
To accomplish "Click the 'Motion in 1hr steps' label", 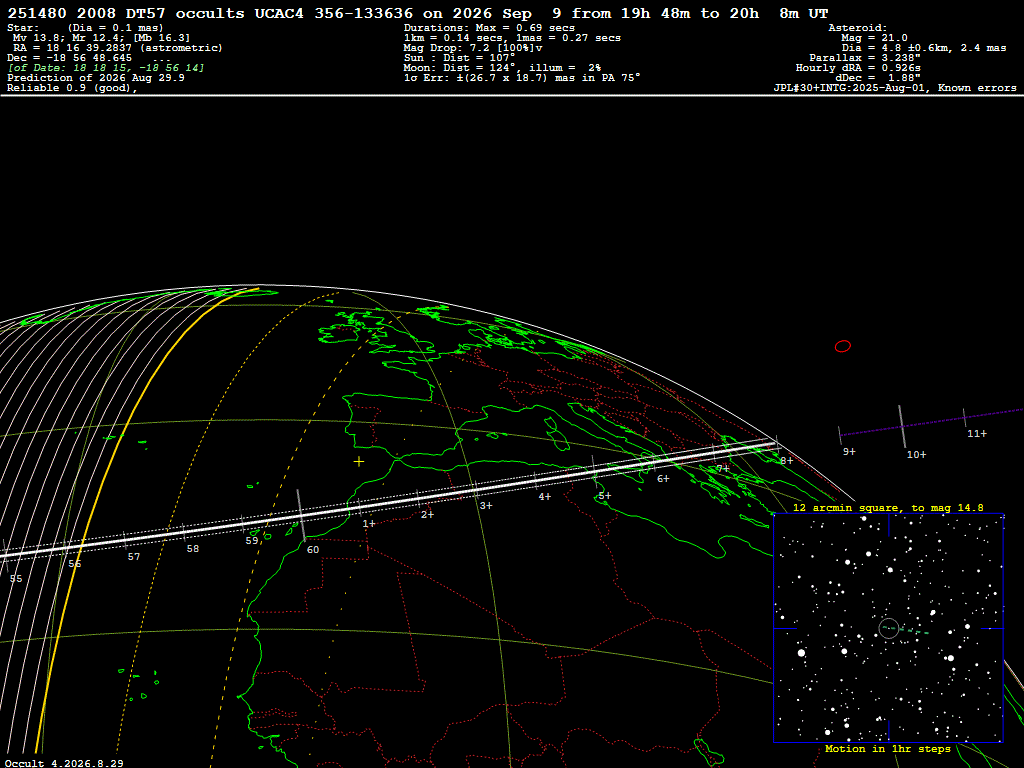I will click(888, 749).
